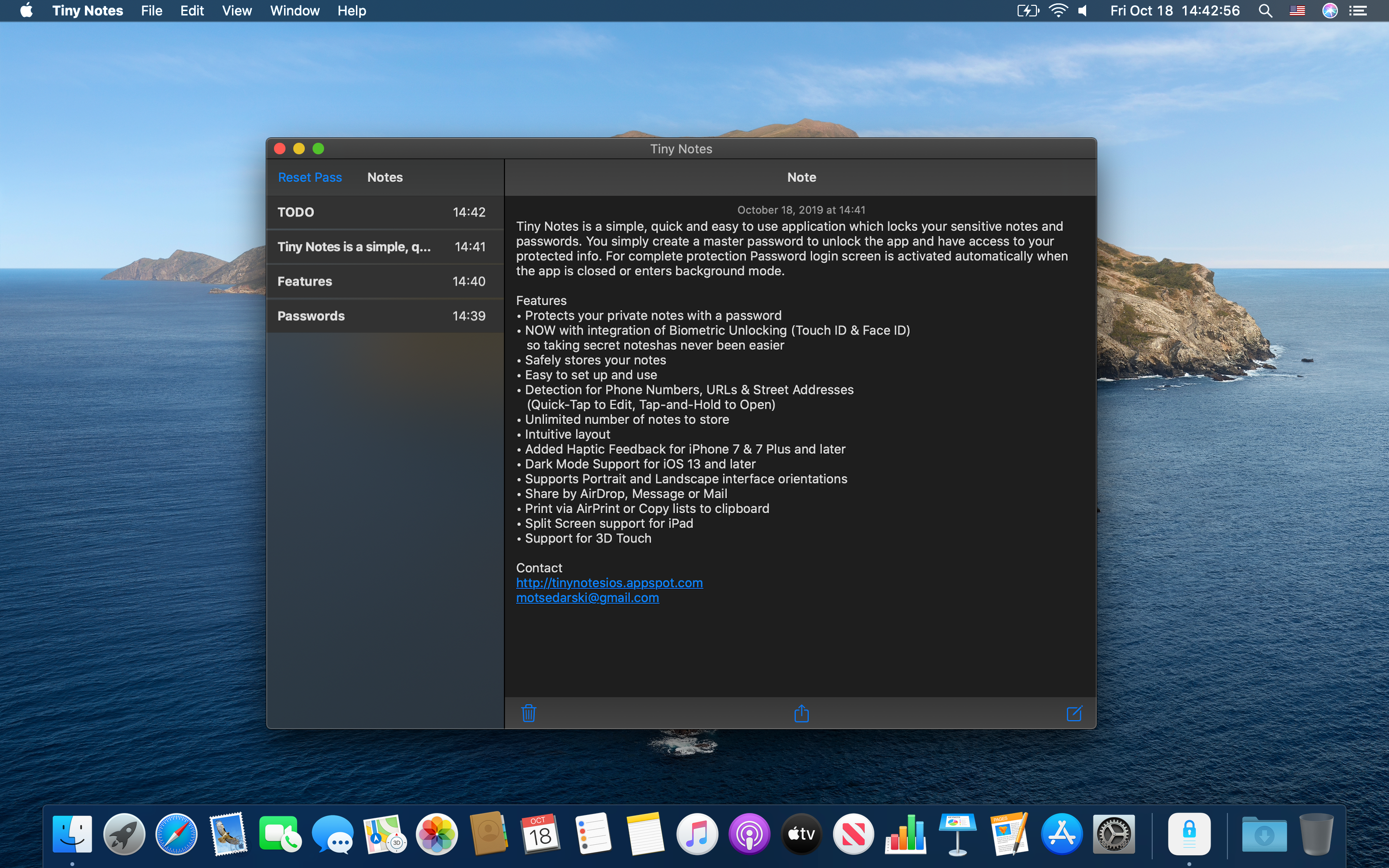Open the Apple menu
Screen dimensions: 1389x868
[26, 11]
